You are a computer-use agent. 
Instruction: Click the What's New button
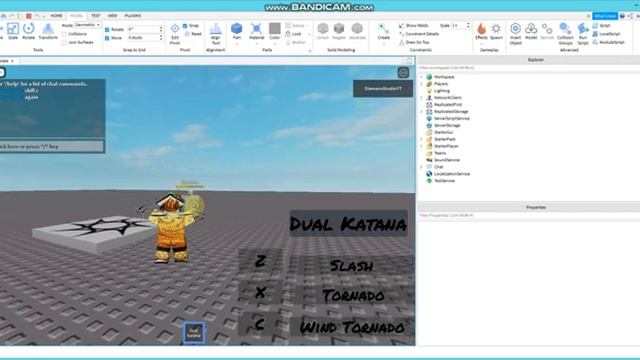[605, 16]
